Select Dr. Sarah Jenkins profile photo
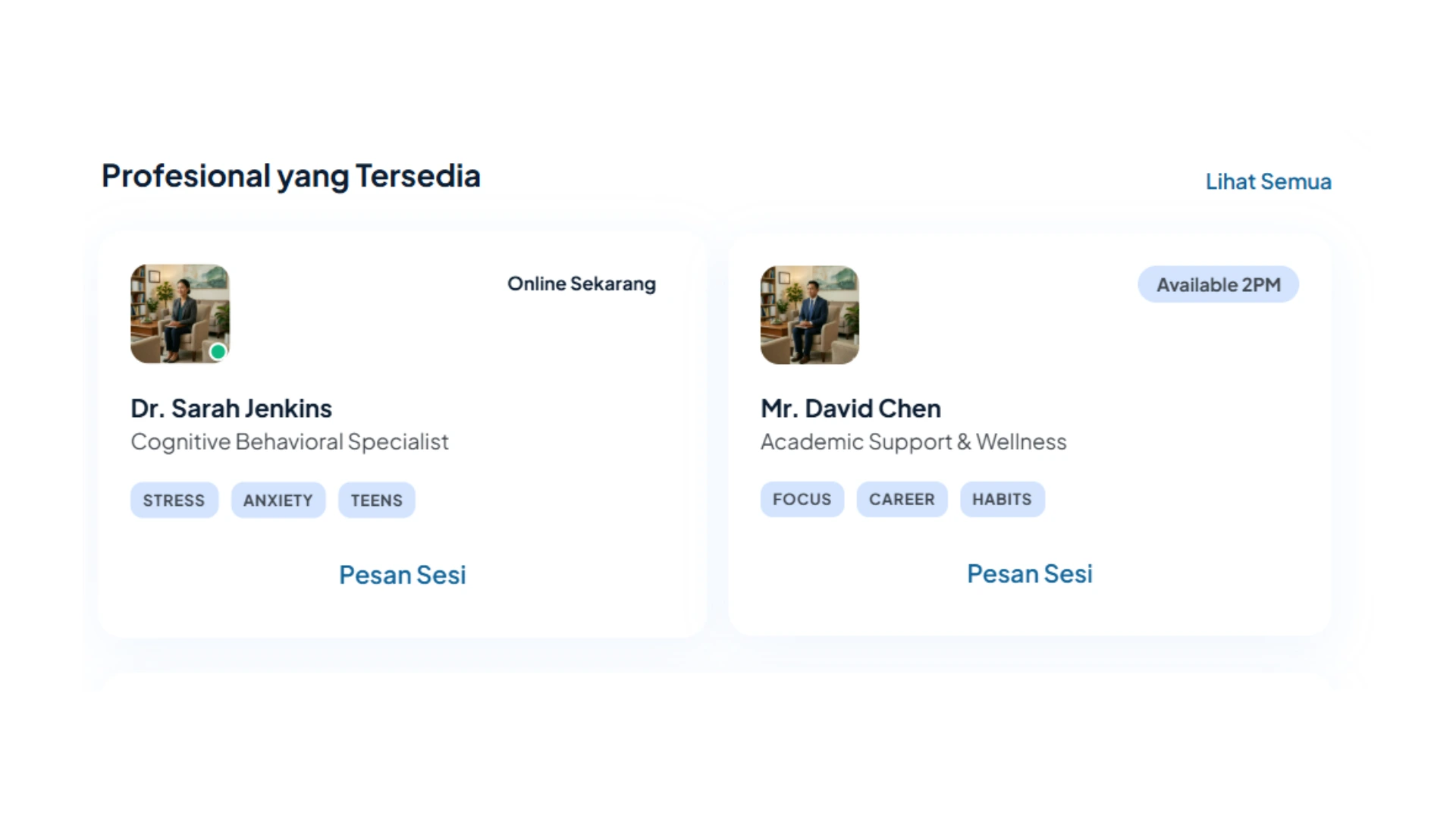Image resolution: width=1456 pixels, height=819 pixels. pos(180,313)
